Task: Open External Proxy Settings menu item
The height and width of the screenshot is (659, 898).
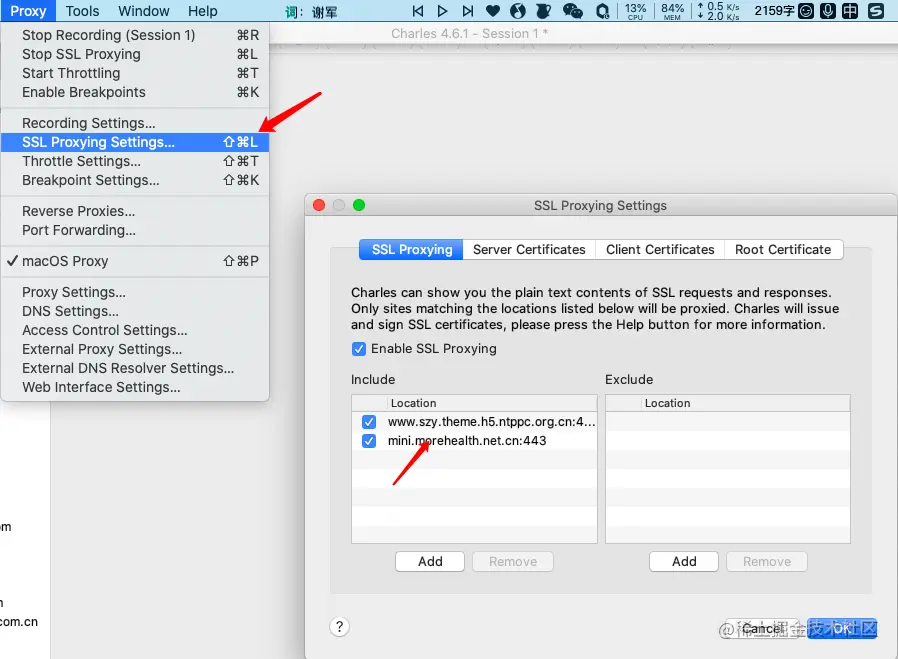Action: [135, 349]
